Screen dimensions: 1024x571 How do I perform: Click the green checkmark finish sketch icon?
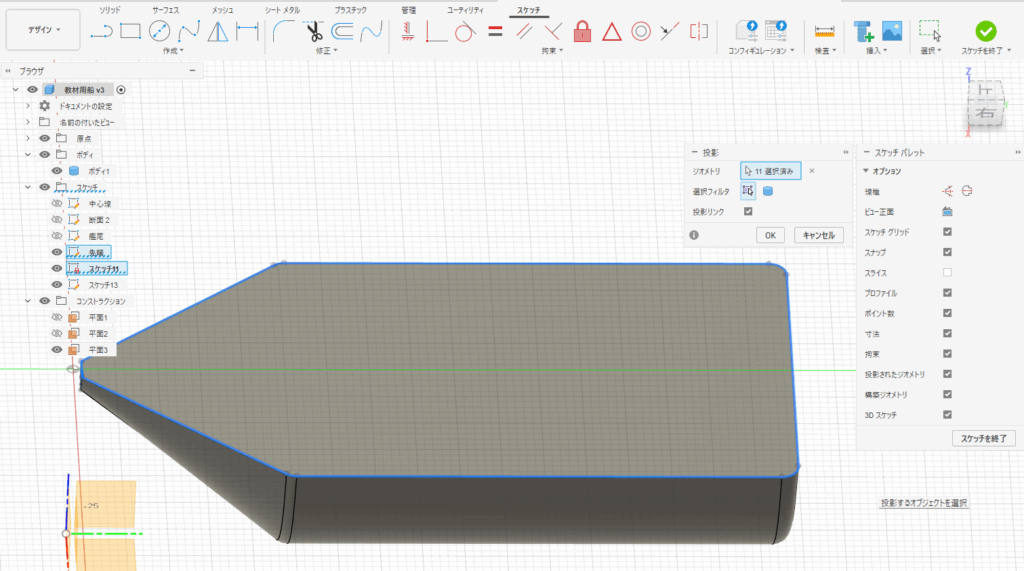[x=985, y=31]
